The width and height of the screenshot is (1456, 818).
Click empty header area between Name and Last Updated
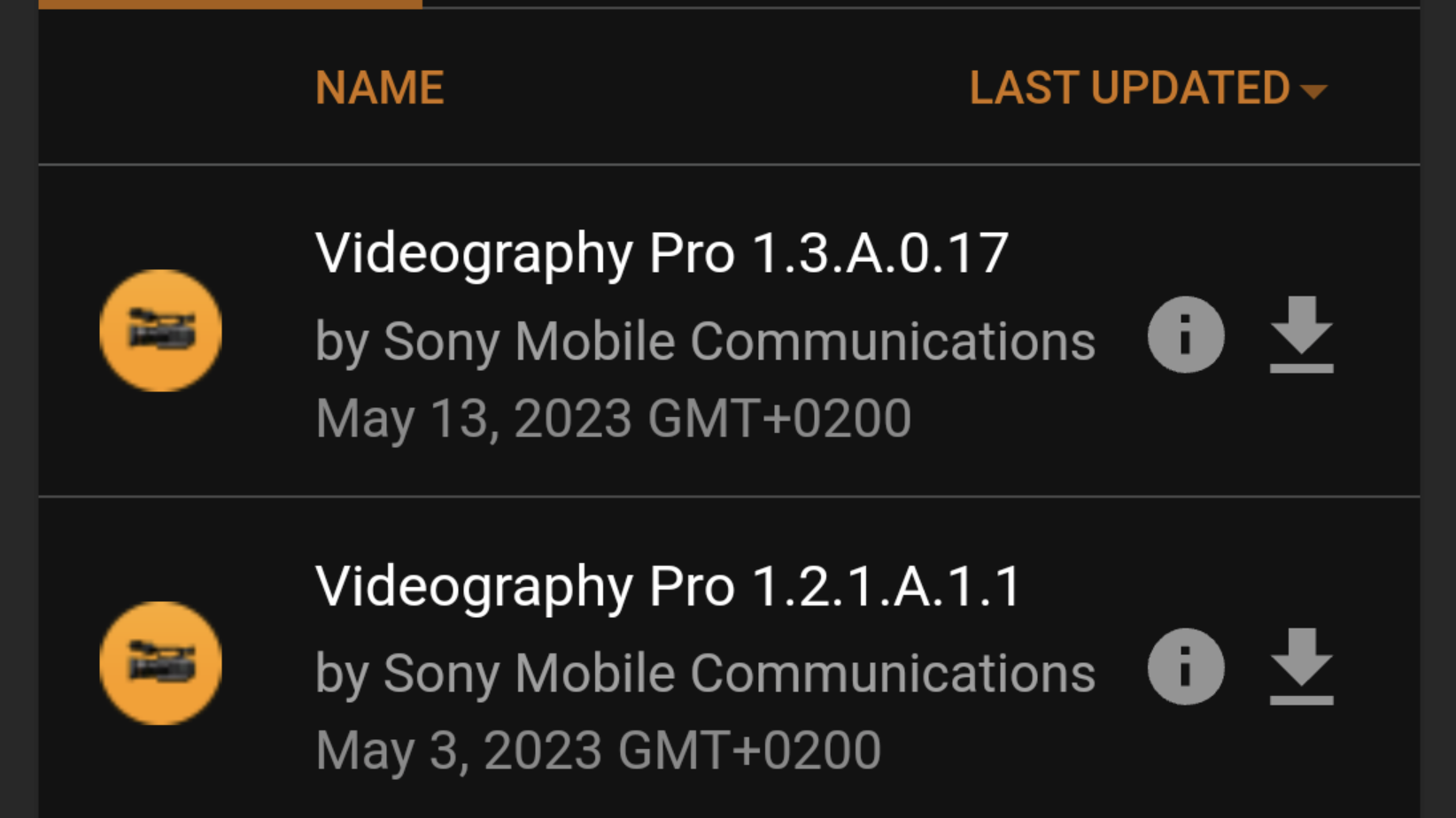tap(709, 89)
